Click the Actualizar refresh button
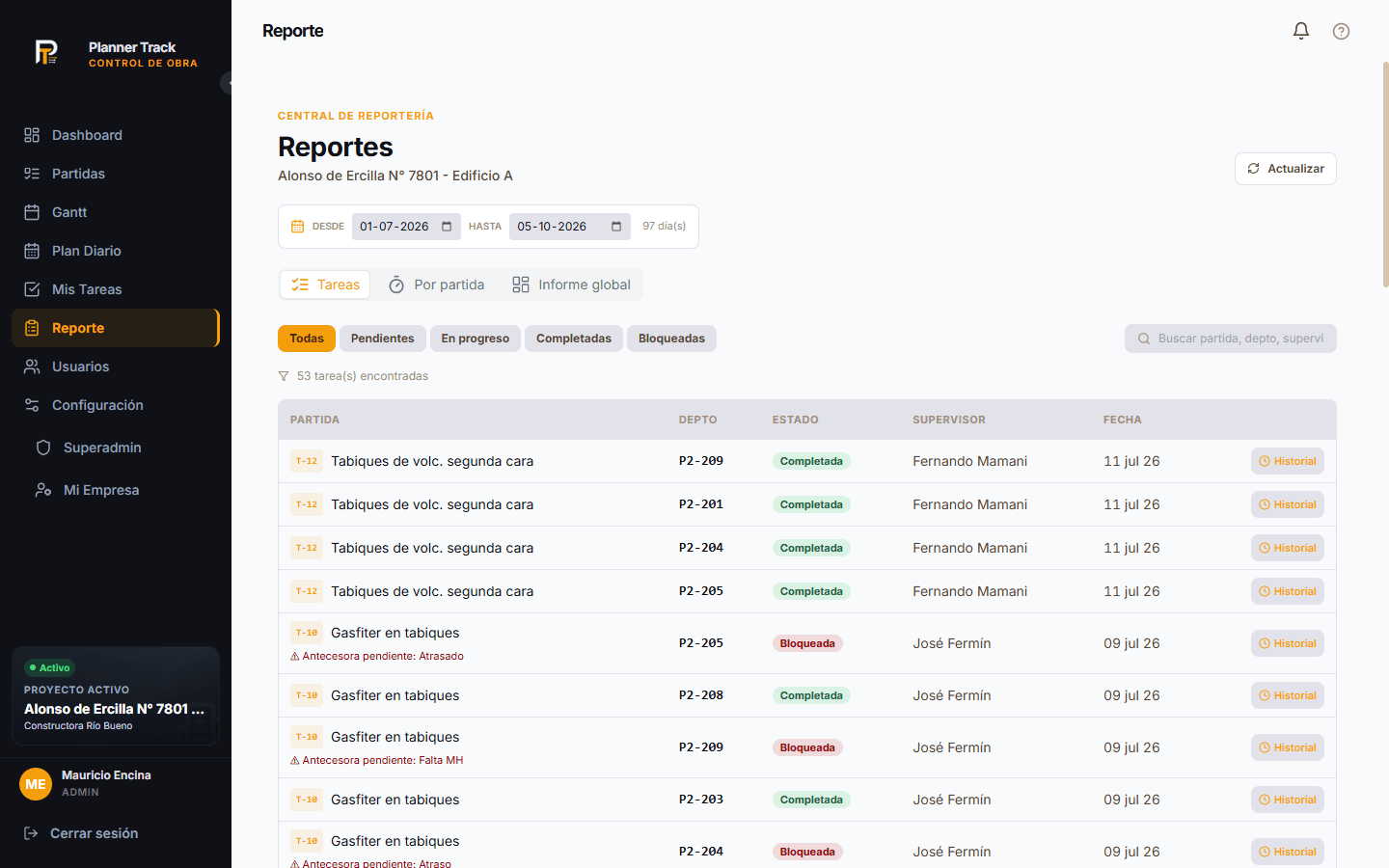Image resolution: width=1389 pixels, height=868 pixels. 1286,169
